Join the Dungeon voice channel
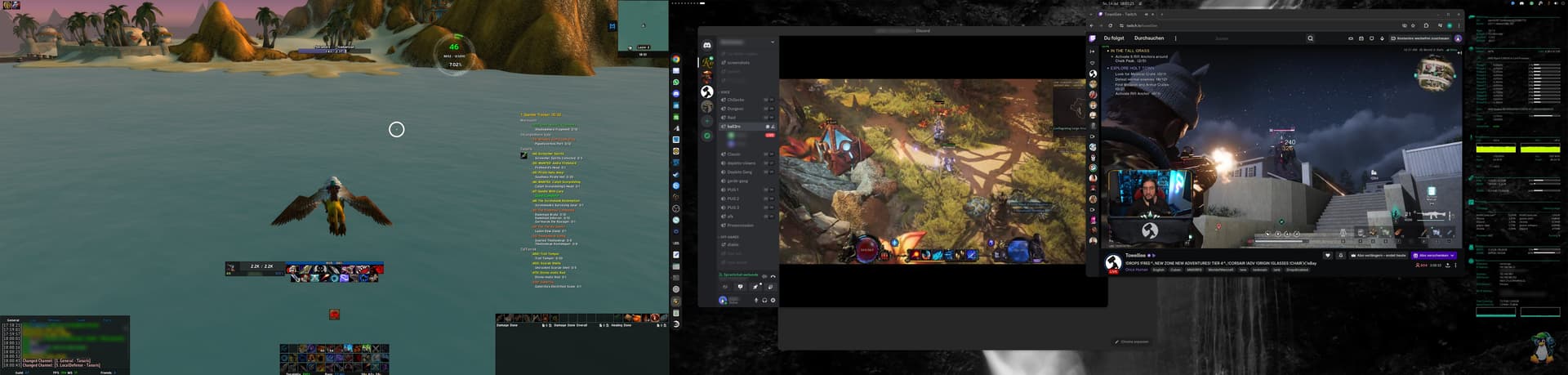 (736, 109)
